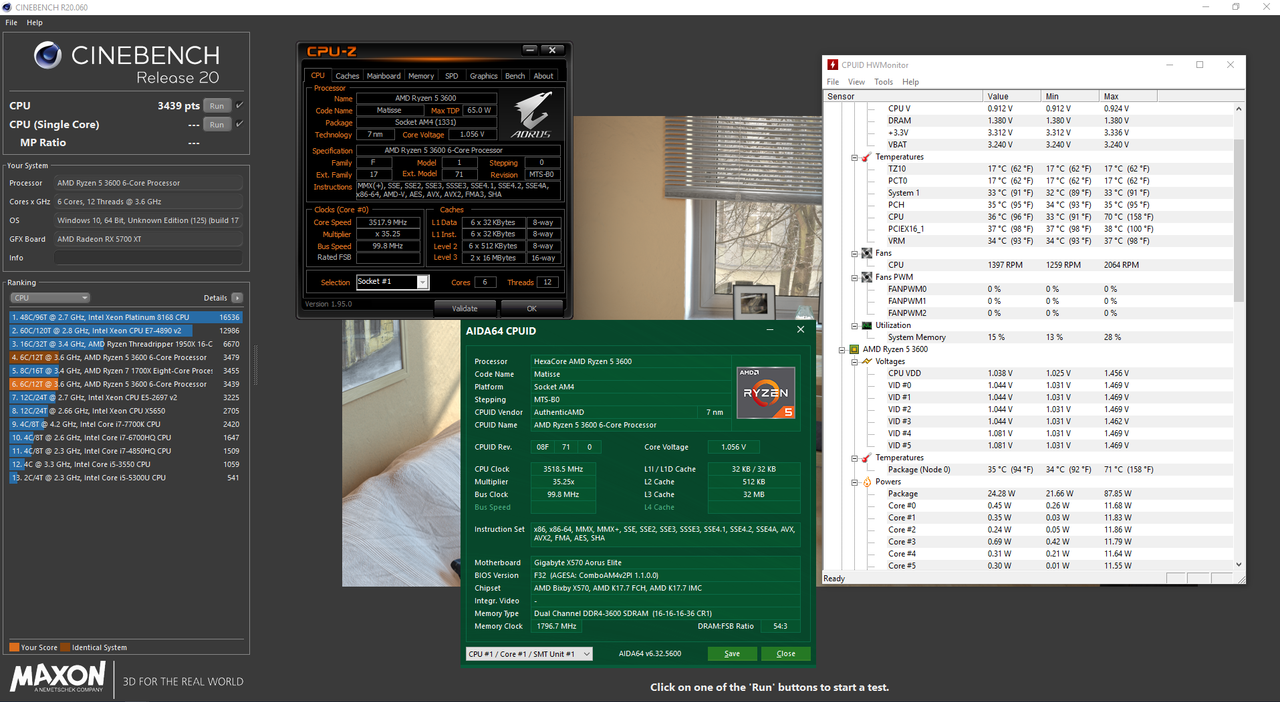Image resolution: width=1280 pixels, height=702 pixels.
Task: Click the Maxon logo at bottom left
Action: (x=57, y=677)
